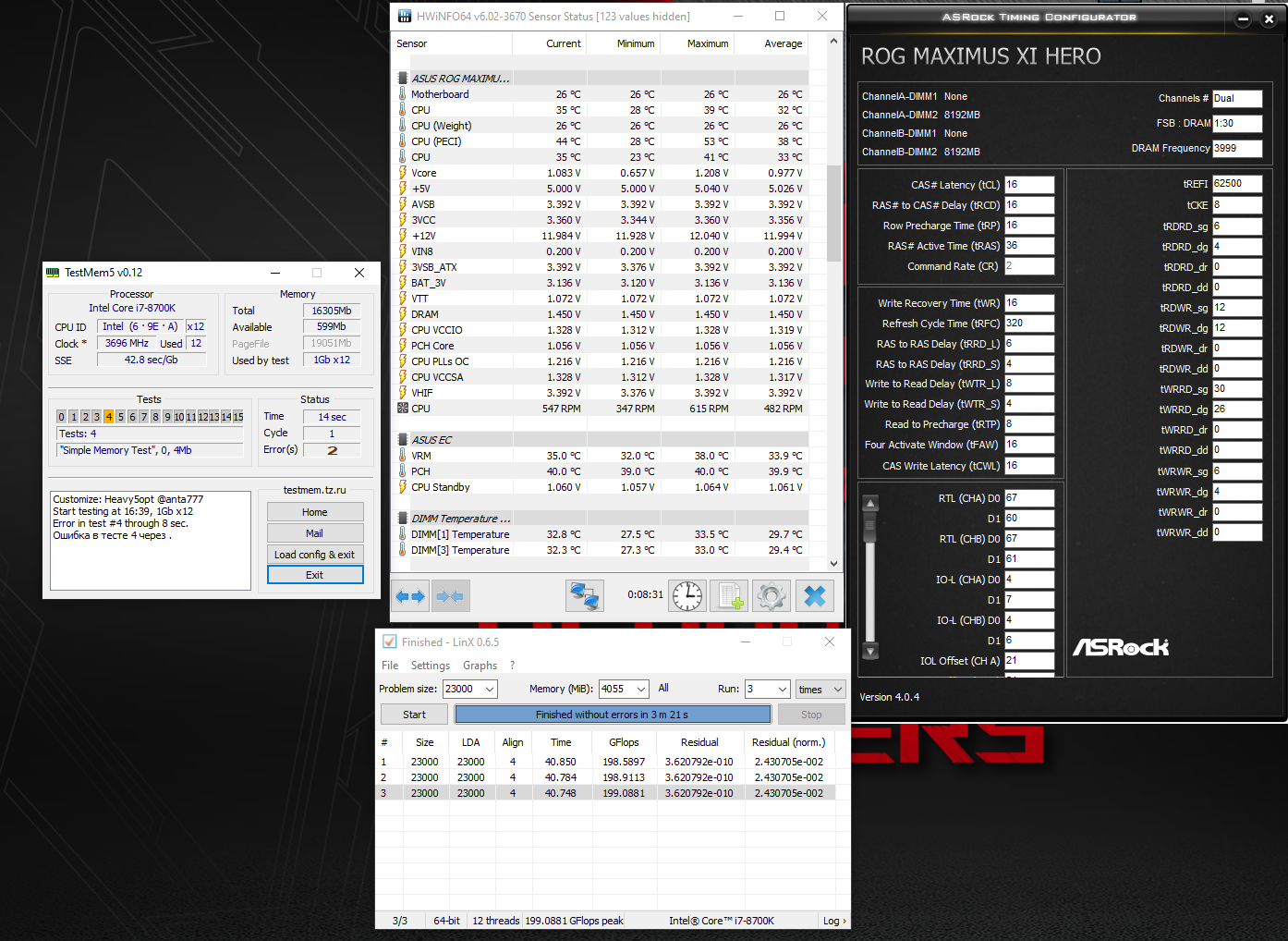Click the thermometer icon beside VRM row

click(403, 456)
